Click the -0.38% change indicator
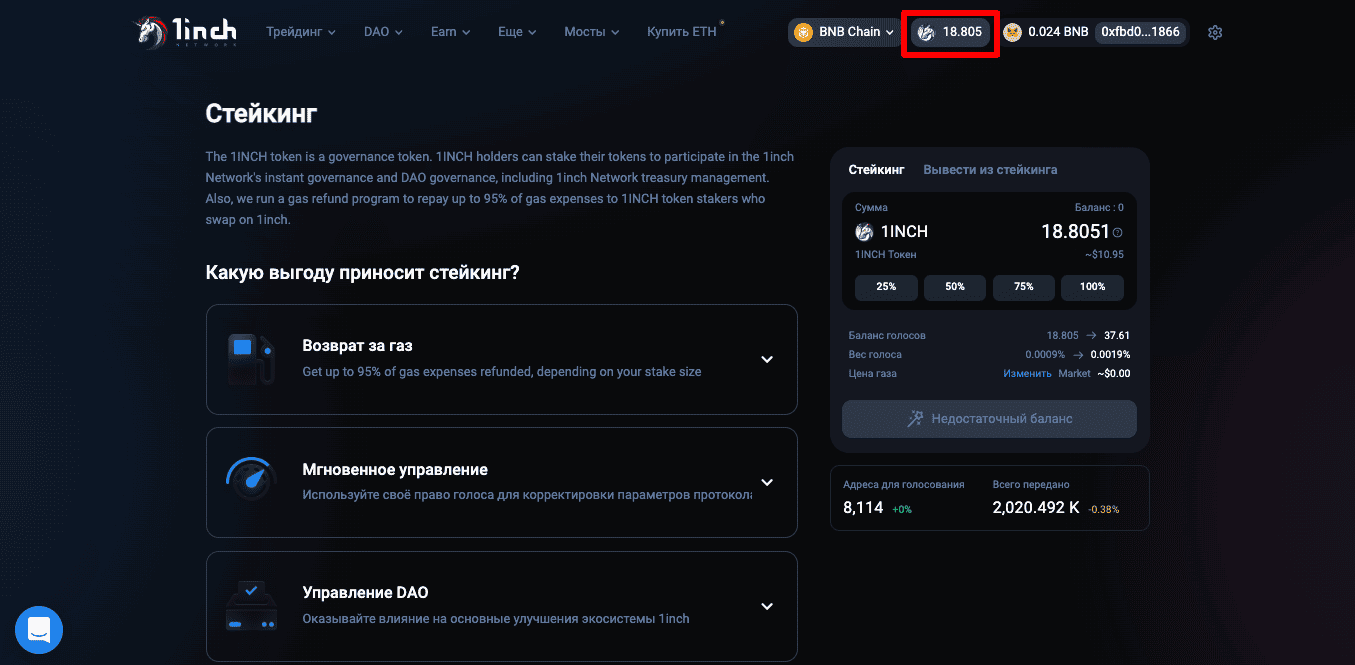This screenshot has height=665, width=1355. pyautogui.click(x=1104, y=509)
